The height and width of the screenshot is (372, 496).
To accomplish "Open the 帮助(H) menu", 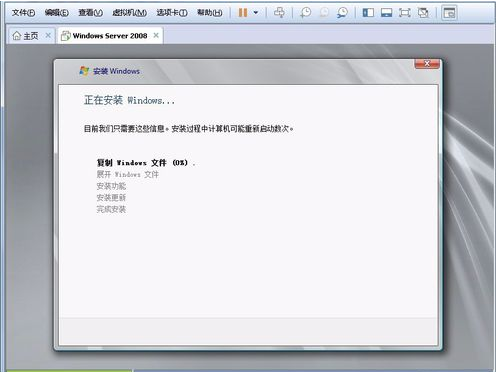I will (210, 13).
